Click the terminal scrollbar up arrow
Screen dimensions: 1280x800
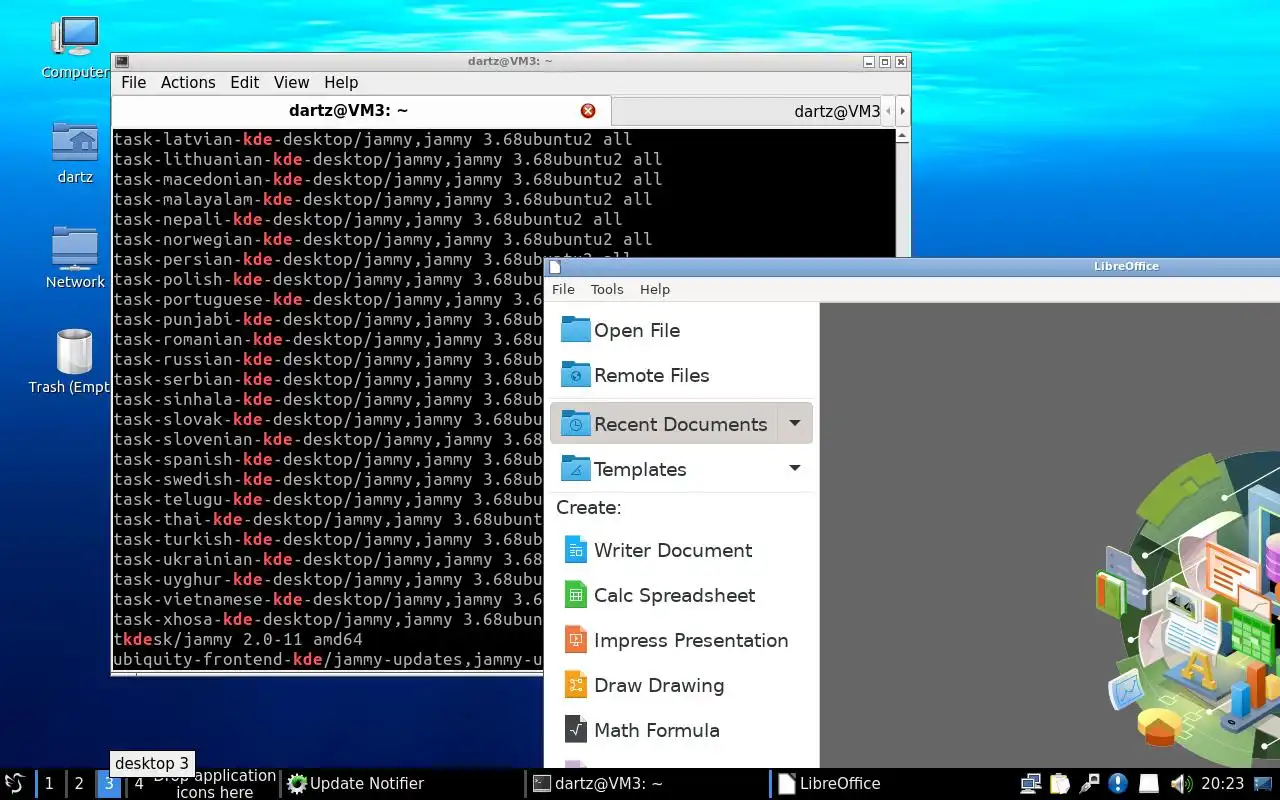902,135
